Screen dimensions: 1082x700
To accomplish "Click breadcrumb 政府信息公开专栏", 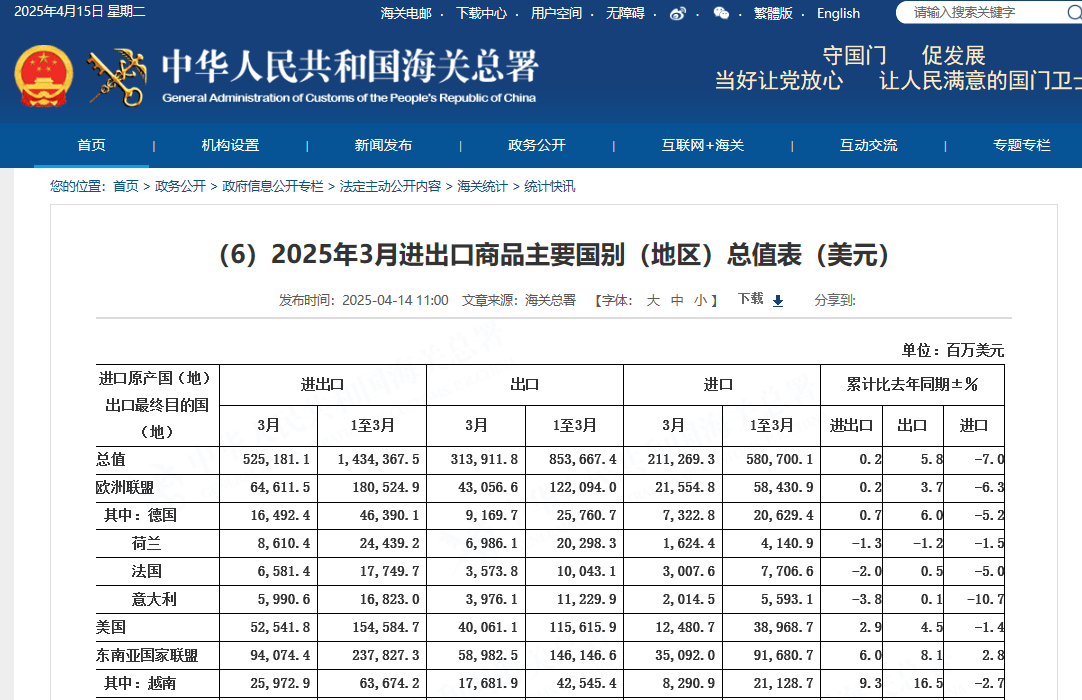I will point(273,186).
